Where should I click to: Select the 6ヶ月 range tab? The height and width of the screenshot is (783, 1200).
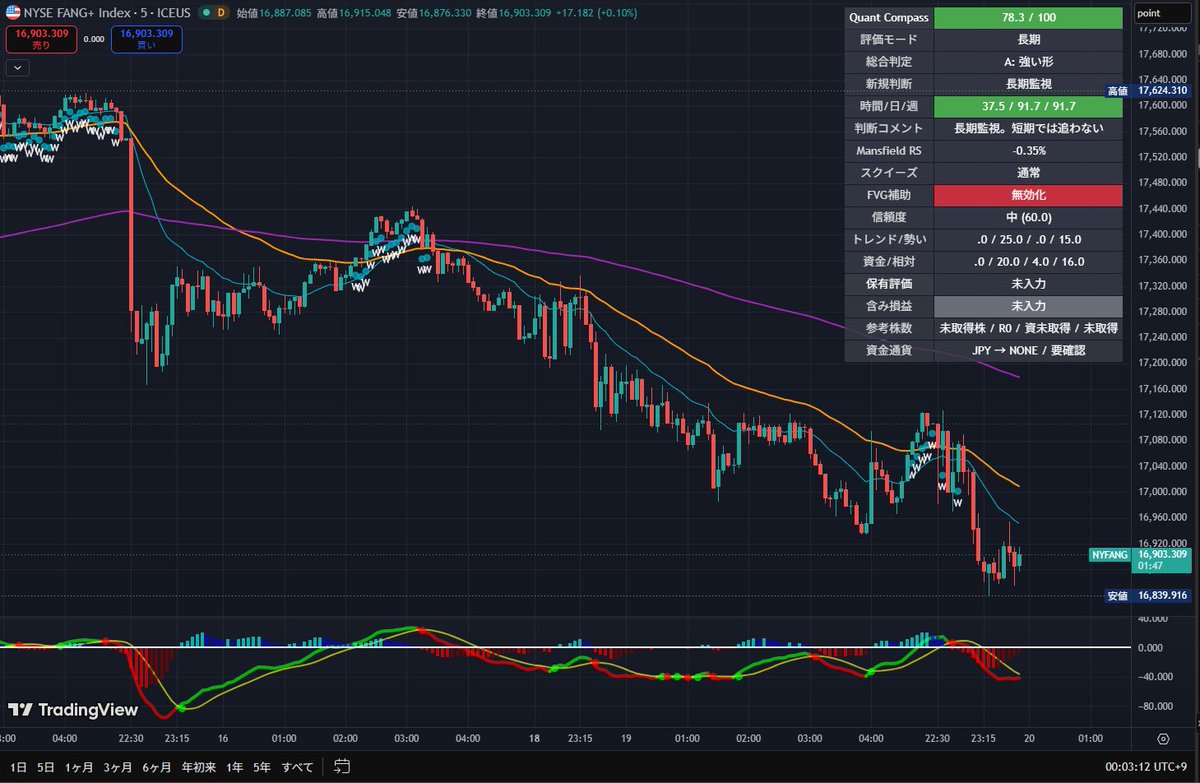(157, 767)
